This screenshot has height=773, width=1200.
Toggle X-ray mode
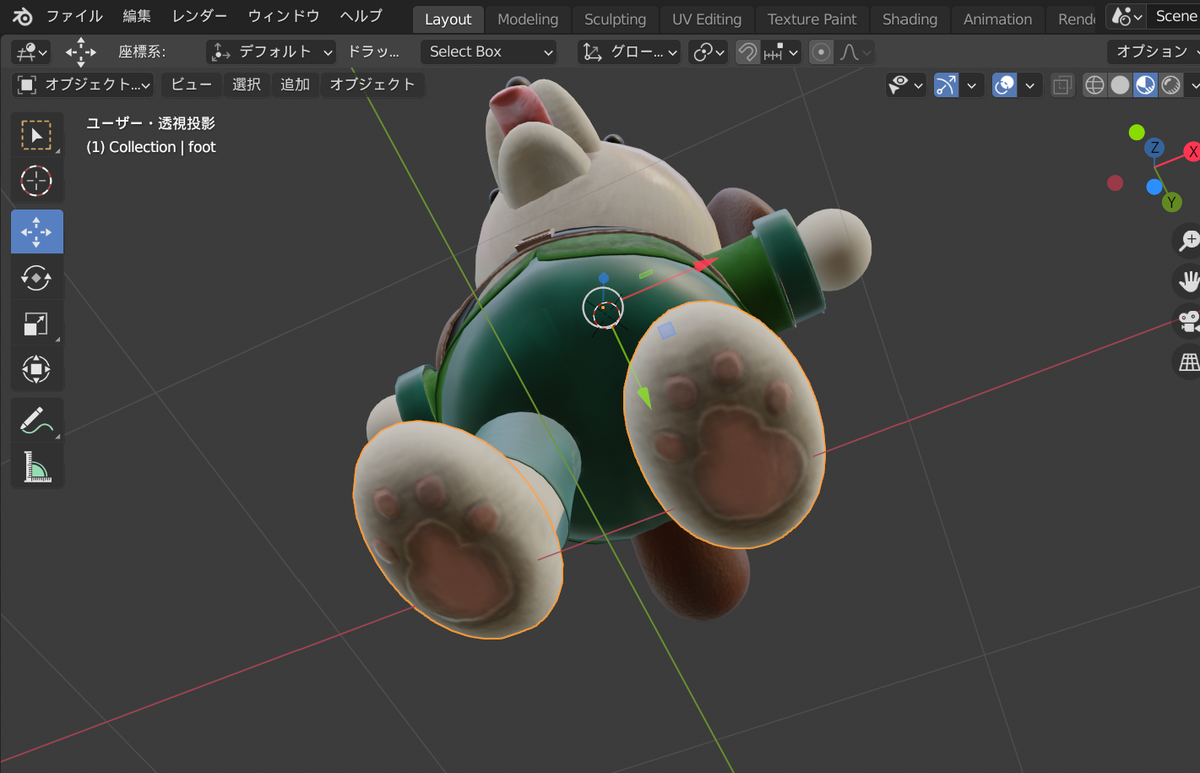coord(1062,85)
